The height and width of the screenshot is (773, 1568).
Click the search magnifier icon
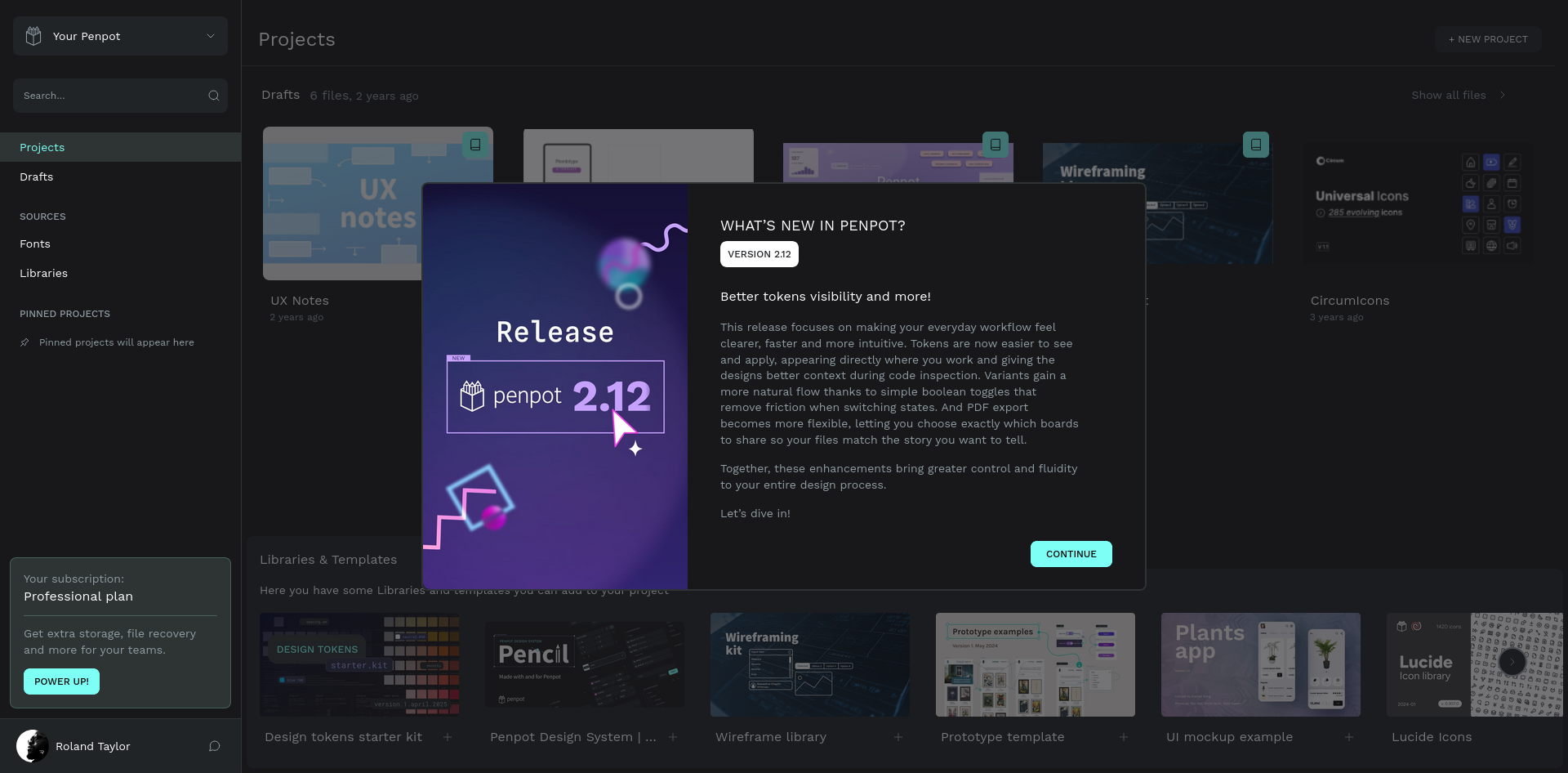(214, 96)
